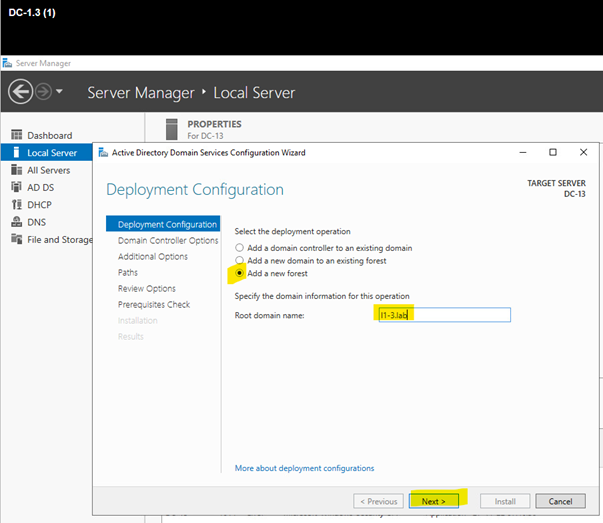
Task: Click the Dashboard label in sidebar
Action: 50,135
